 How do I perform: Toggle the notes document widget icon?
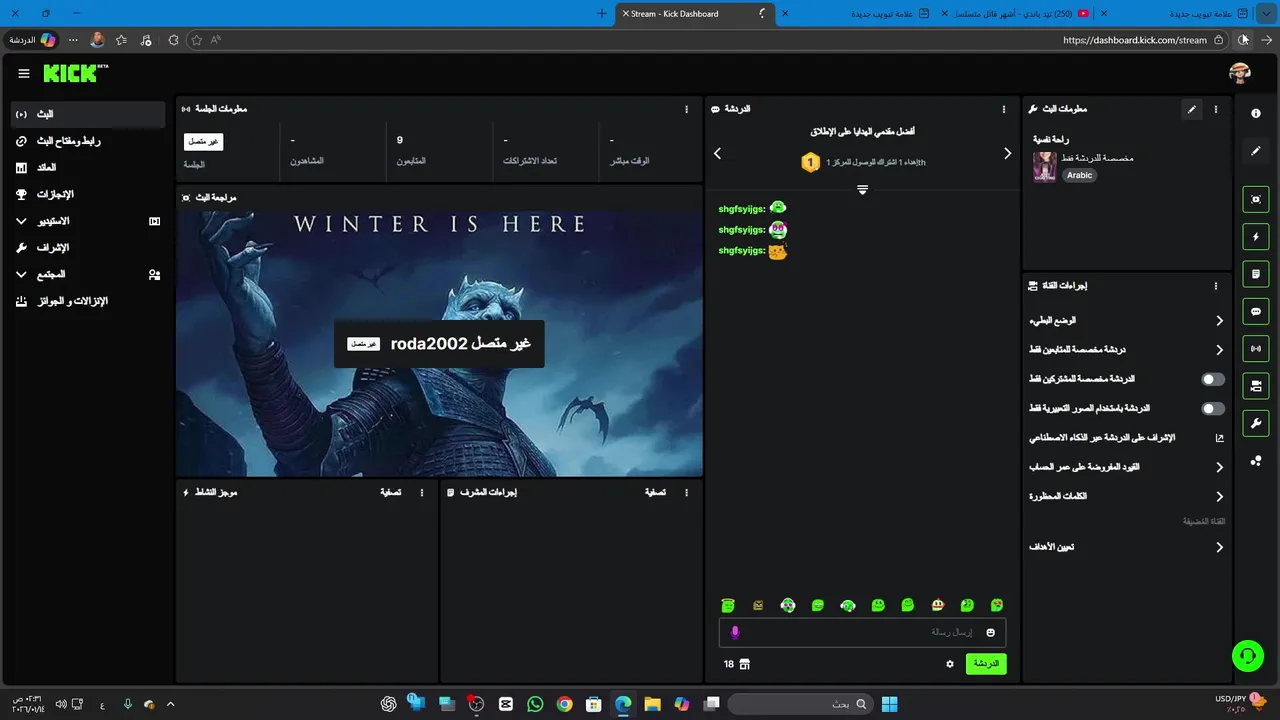[x=1256, y=273]
